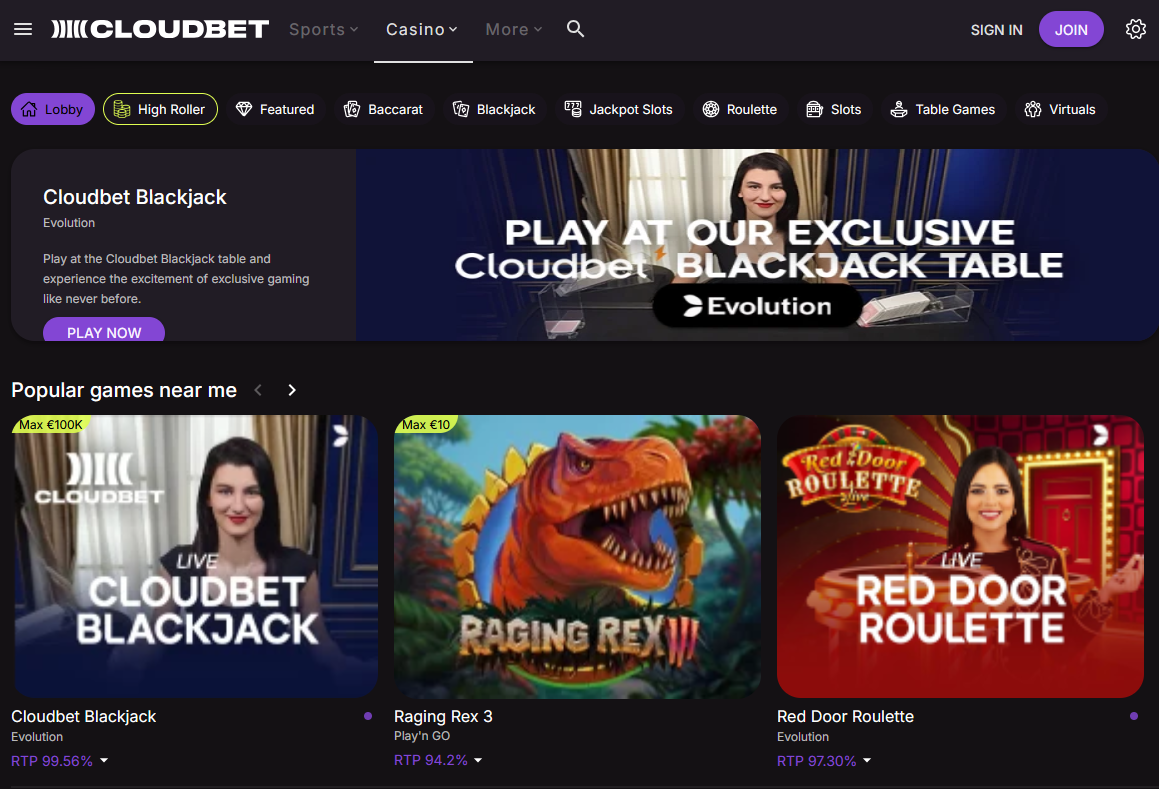Image resolution: width=1159 pixels, height=789 pixels.
Task: Click the Cloudbet logo
Action: [160, 29]
